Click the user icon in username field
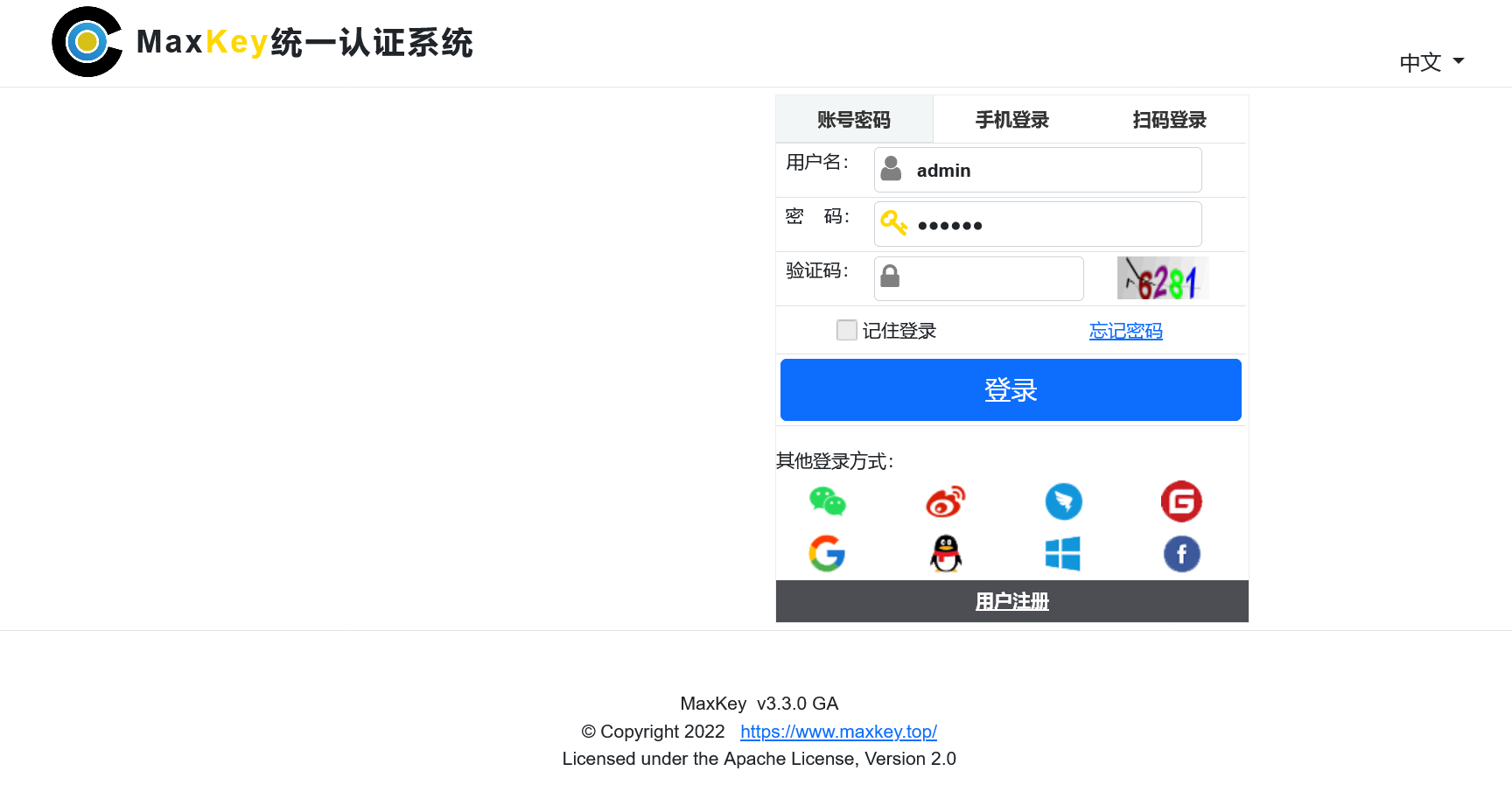Image resolution: width=1512 pixels, height=792 pixels. 891,169
